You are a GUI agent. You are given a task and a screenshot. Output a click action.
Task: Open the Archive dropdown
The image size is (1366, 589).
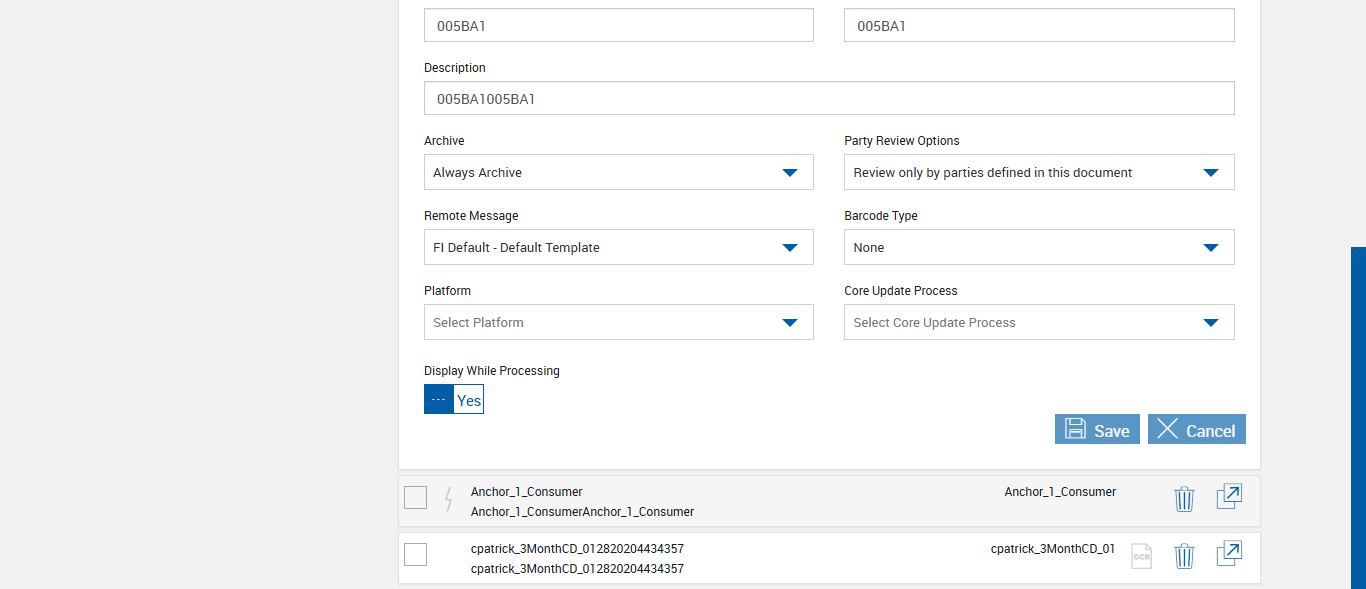click(618, 172)
